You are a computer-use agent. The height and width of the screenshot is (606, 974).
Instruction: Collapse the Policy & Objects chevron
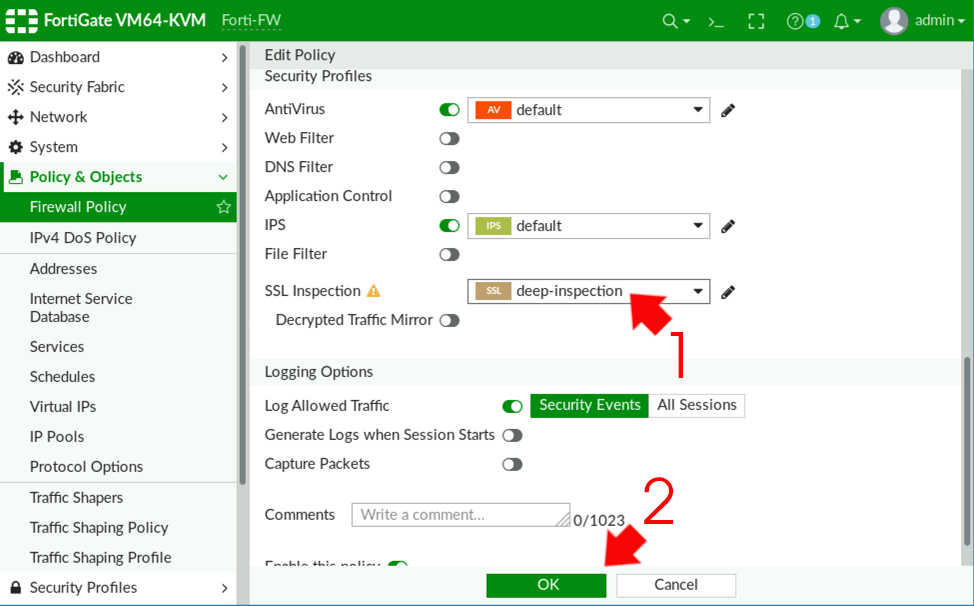click(224, 177)
